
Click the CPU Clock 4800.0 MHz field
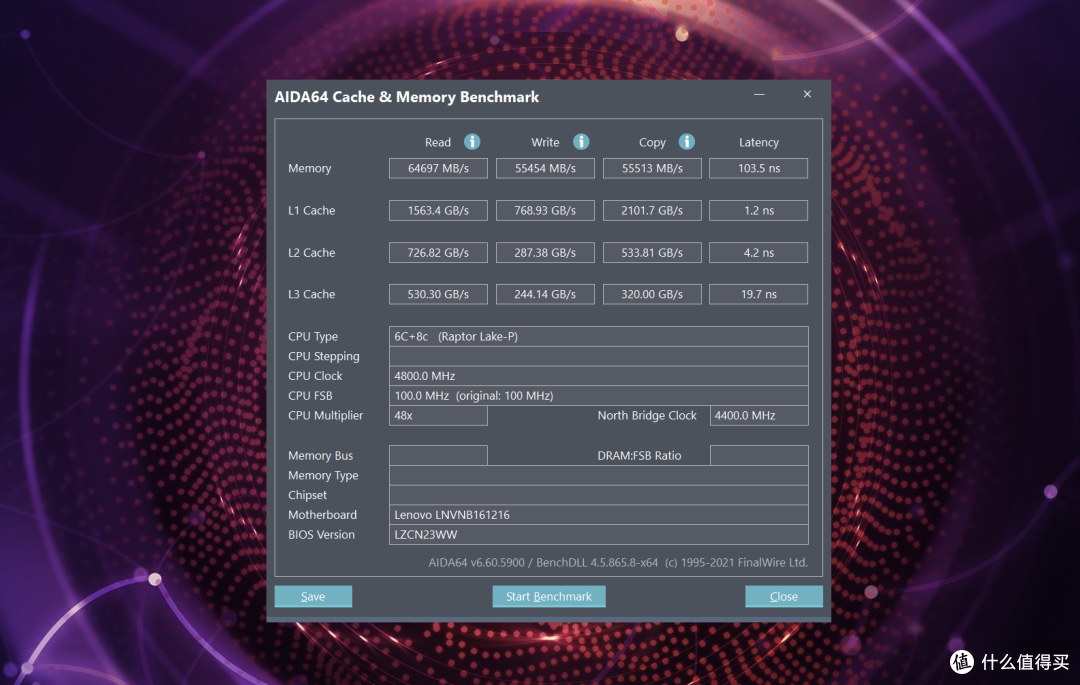click(599, 376)
